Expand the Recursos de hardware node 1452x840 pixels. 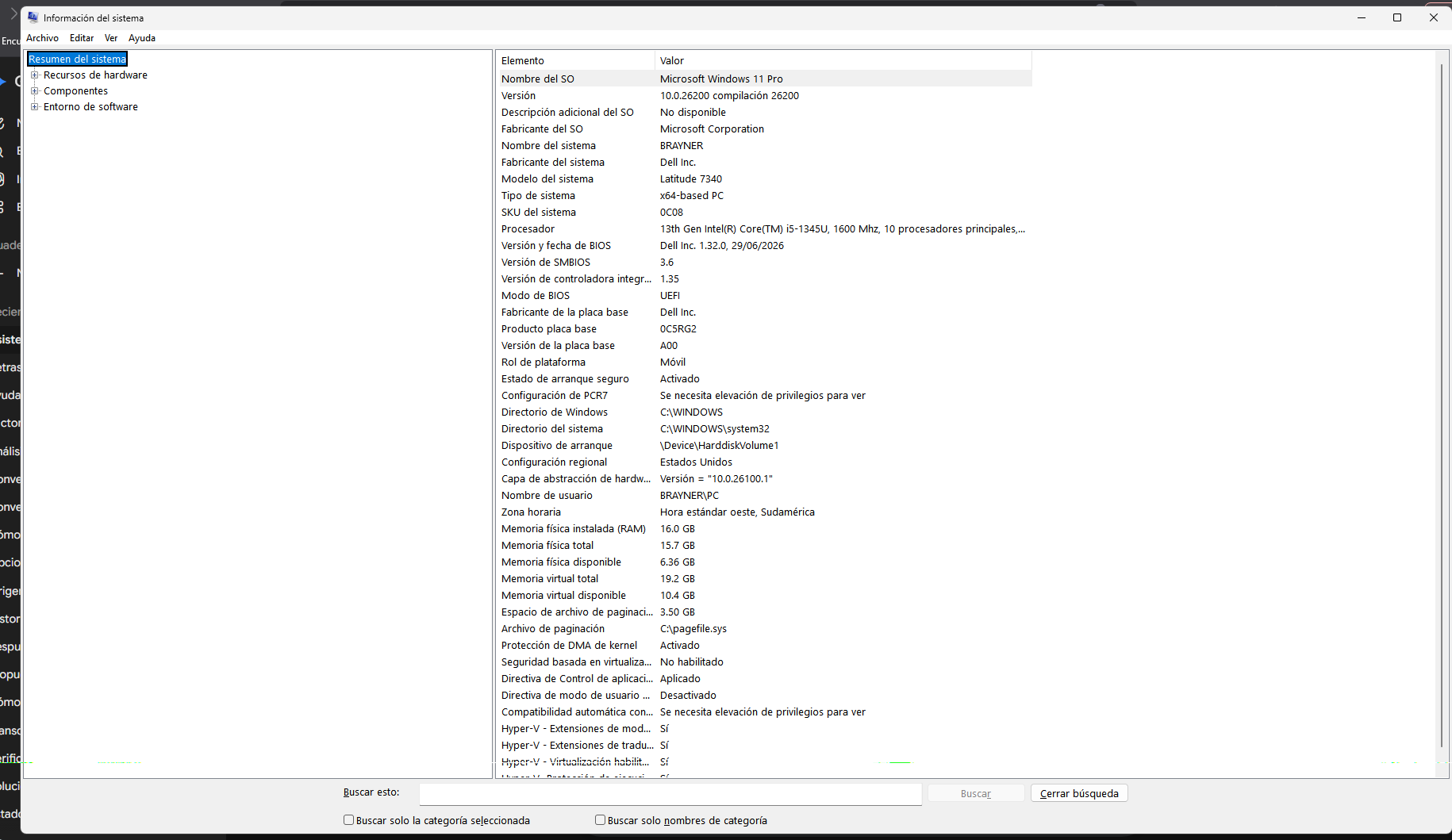[35, 75]
